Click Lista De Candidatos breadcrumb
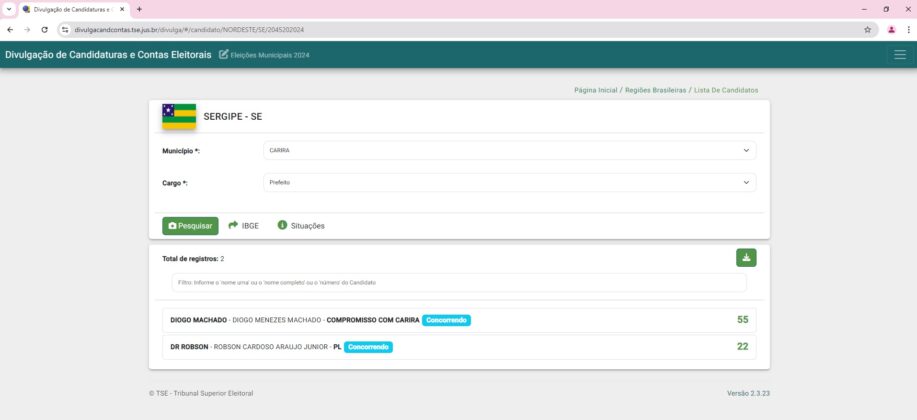The width and height of the screenshot is (917, 420). point(726,90)
